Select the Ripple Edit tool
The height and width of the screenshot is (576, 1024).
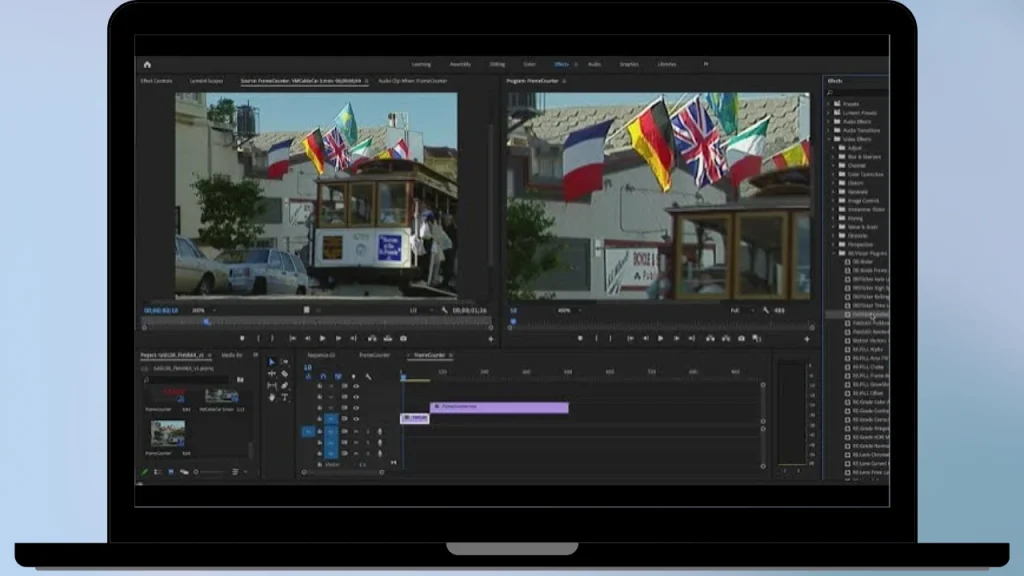(272, 374)
